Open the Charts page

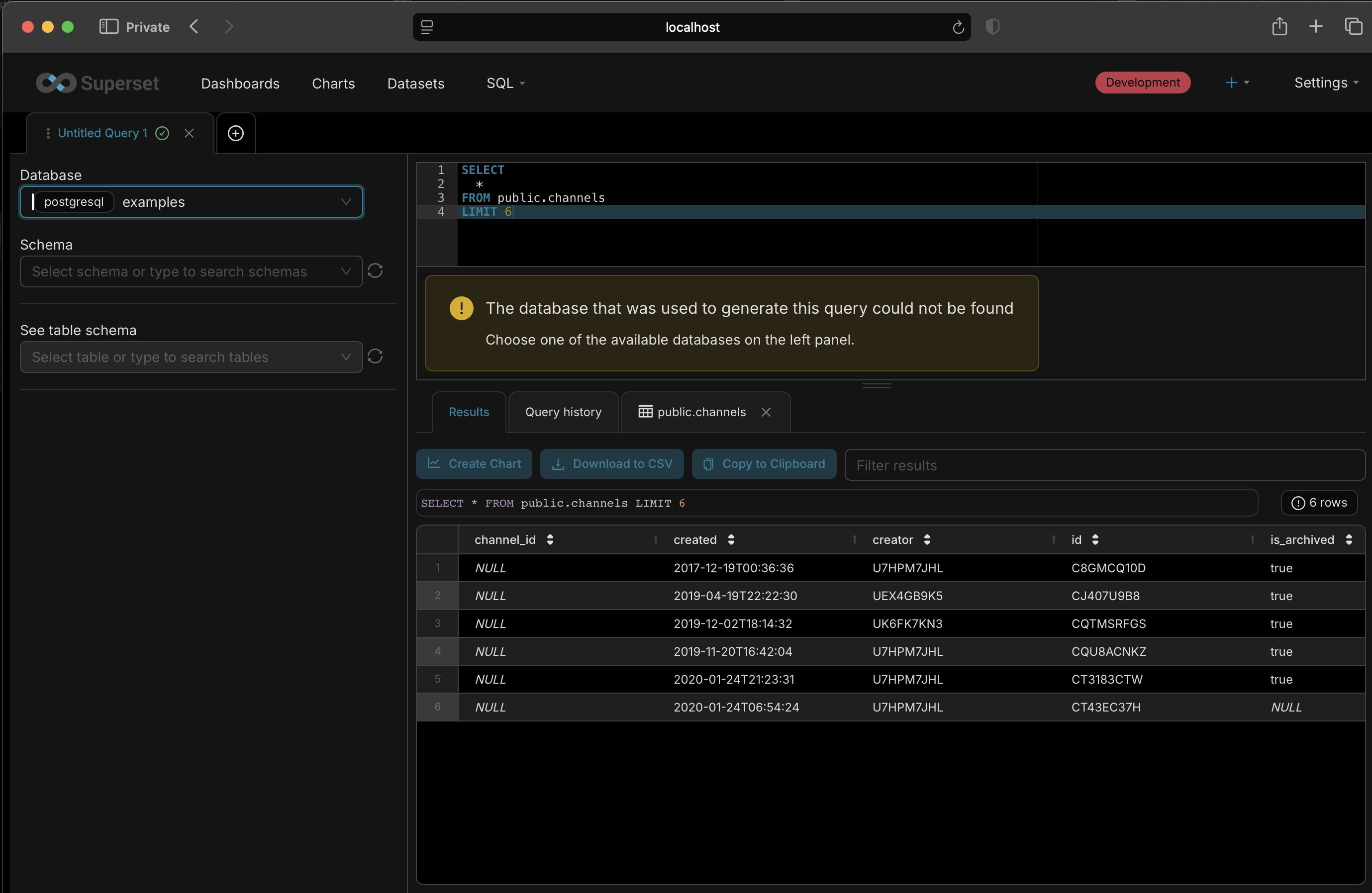[333, 83]
